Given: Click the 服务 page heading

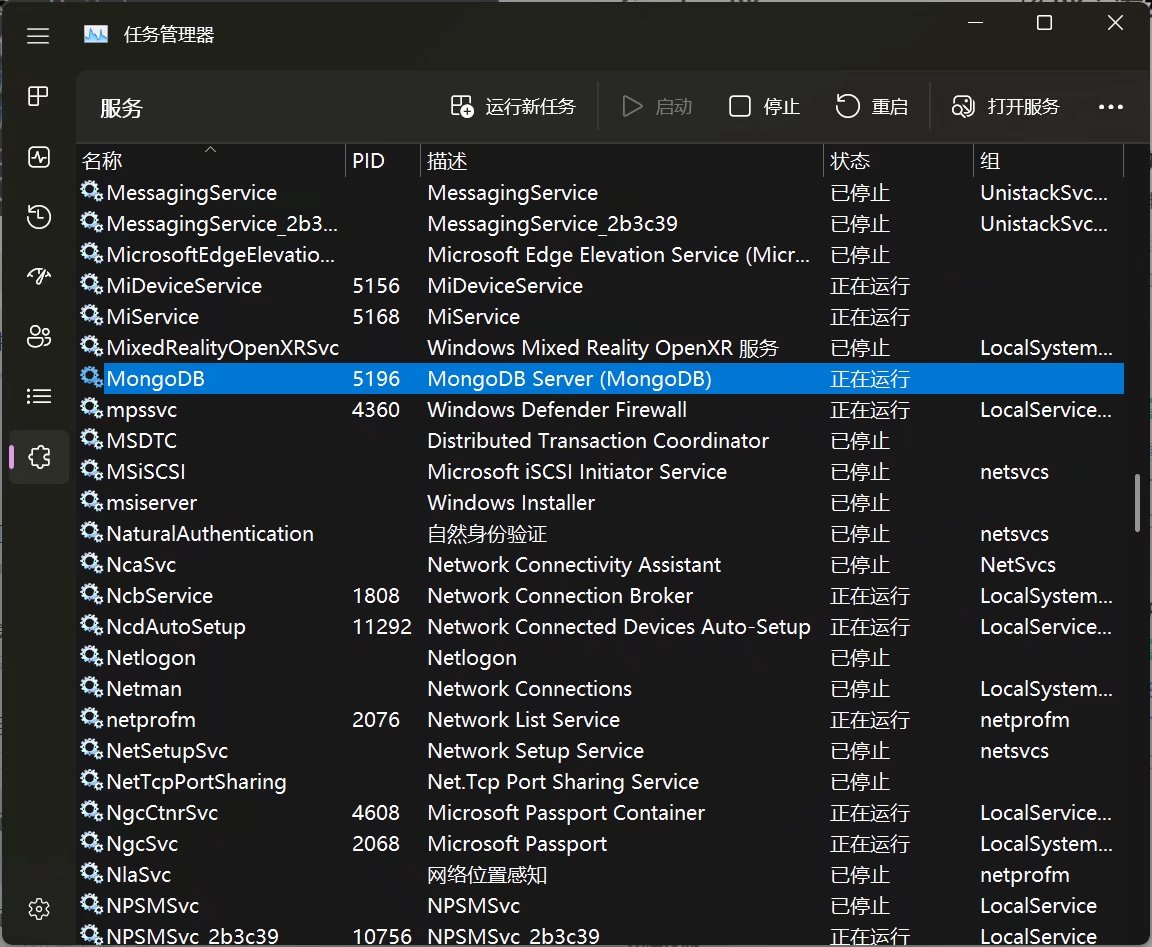Looking at the screenshot, I should (121, 108).
